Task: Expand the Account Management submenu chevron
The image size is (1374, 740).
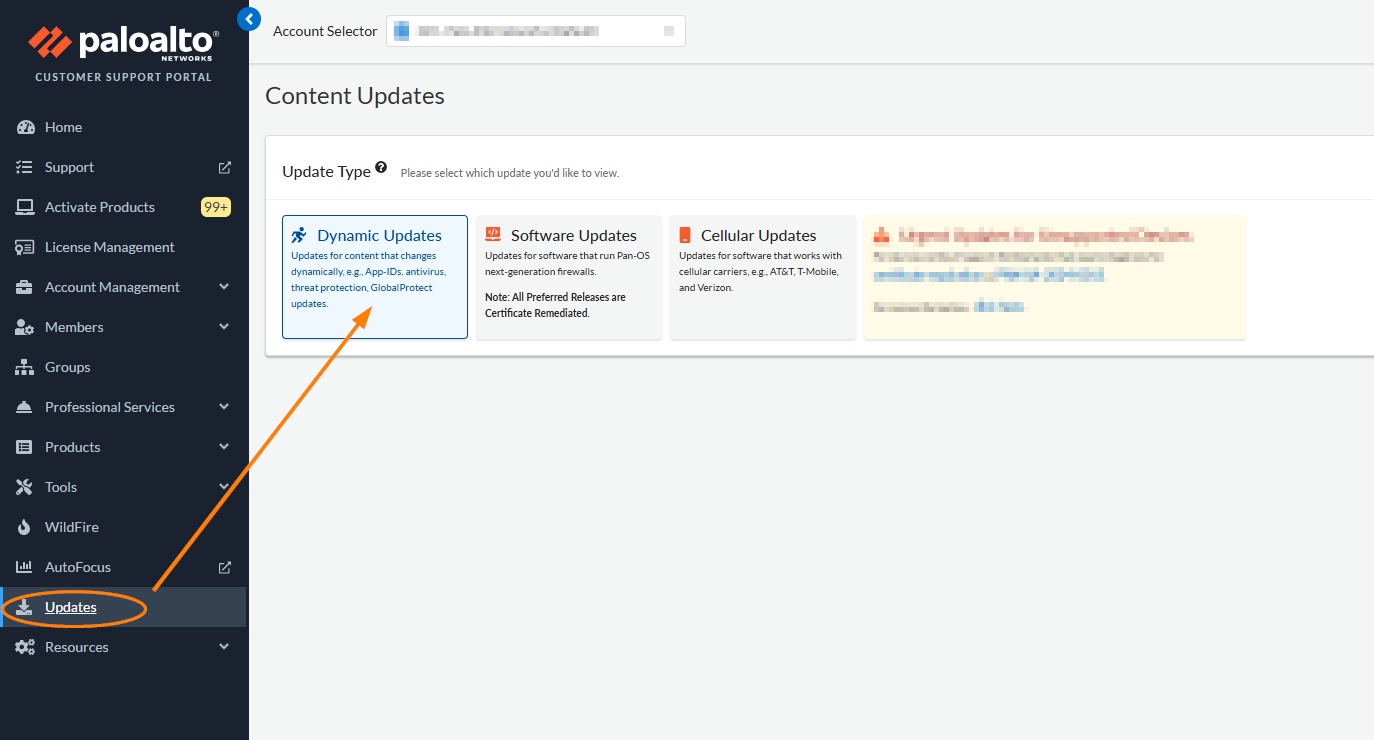Action: point(224,287)
